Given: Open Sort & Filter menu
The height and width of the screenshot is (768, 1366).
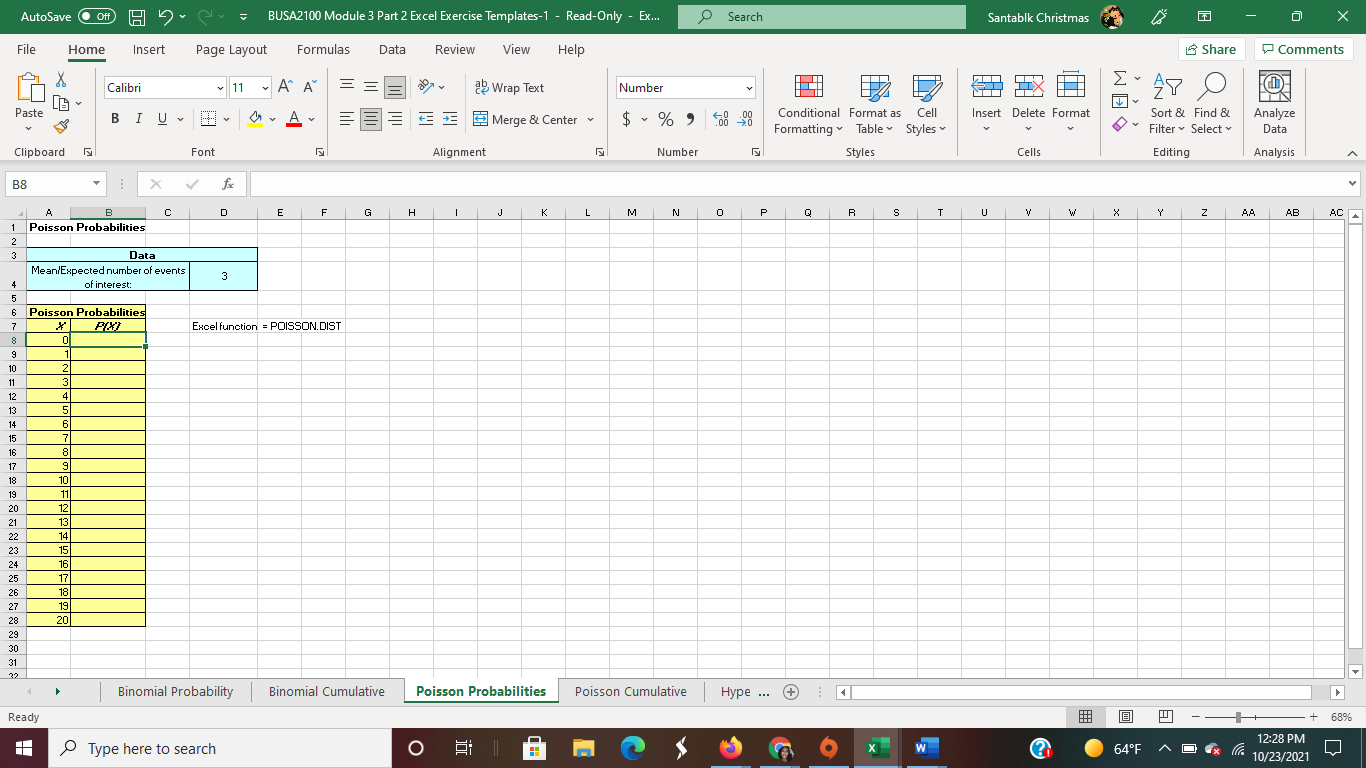Looking at the screenshot, I should pyautogui.click(x=1167, y=104).
